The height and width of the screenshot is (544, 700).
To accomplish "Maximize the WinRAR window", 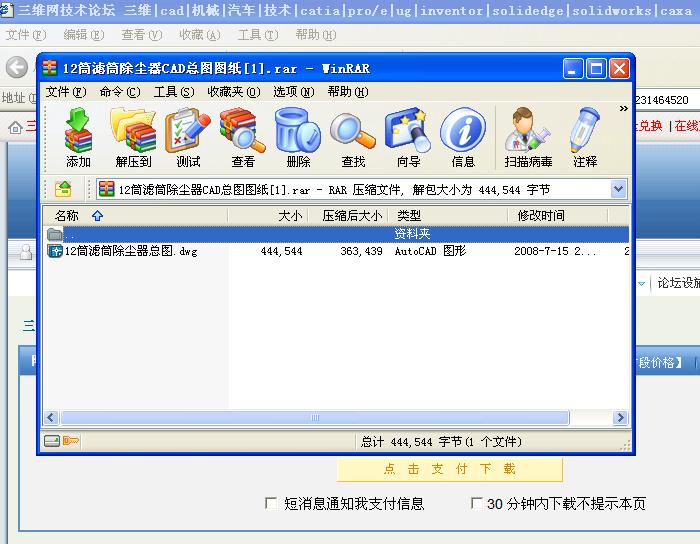I will [x=596, y=69].
